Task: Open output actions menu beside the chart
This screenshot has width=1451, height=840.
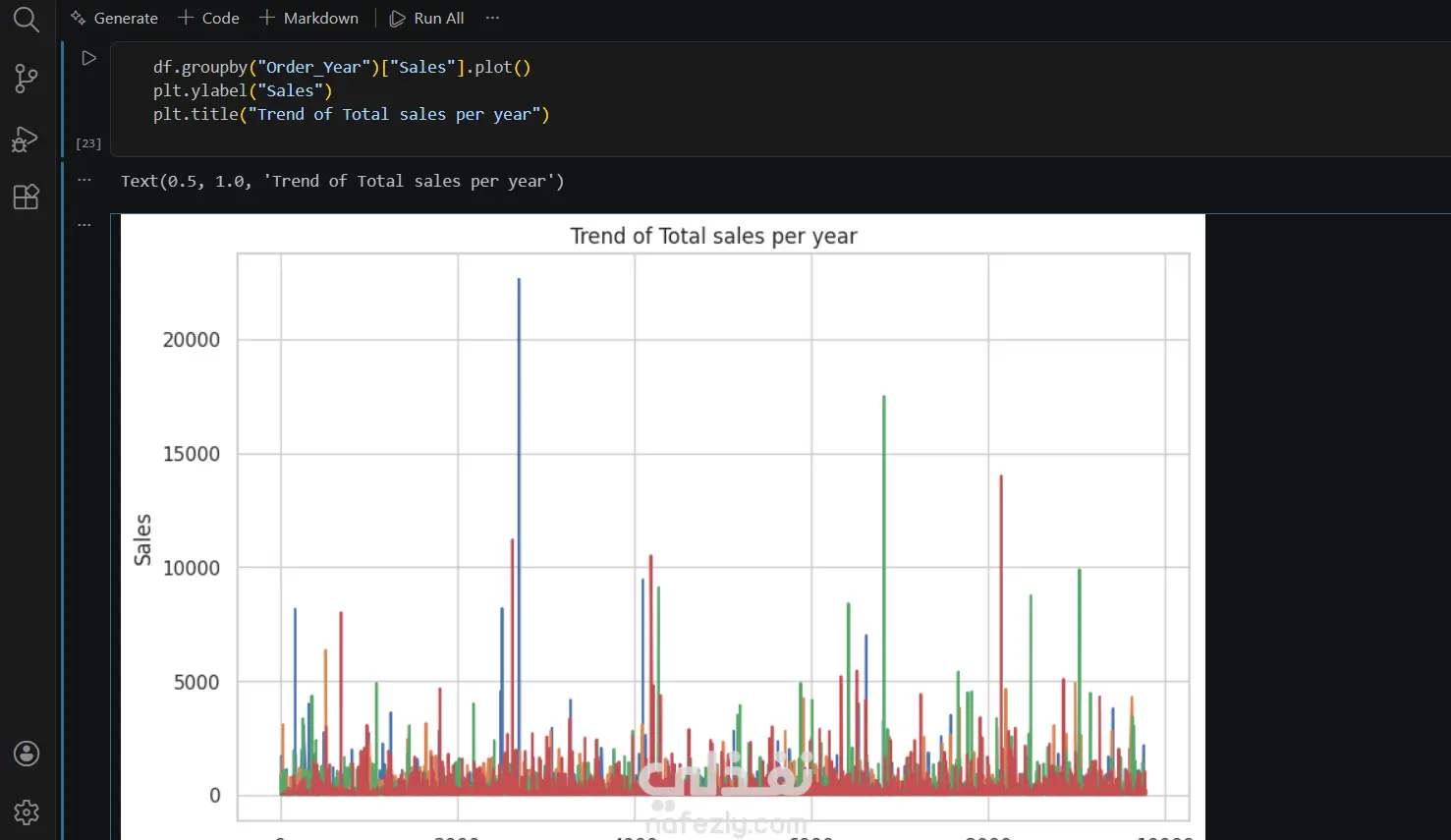Action: pyautogui.click(x=84, y=225)
